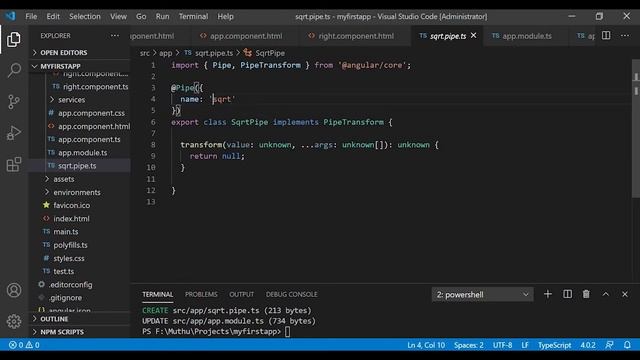Click the SqrtPipe breadcrumb symbol

[264, 53]
